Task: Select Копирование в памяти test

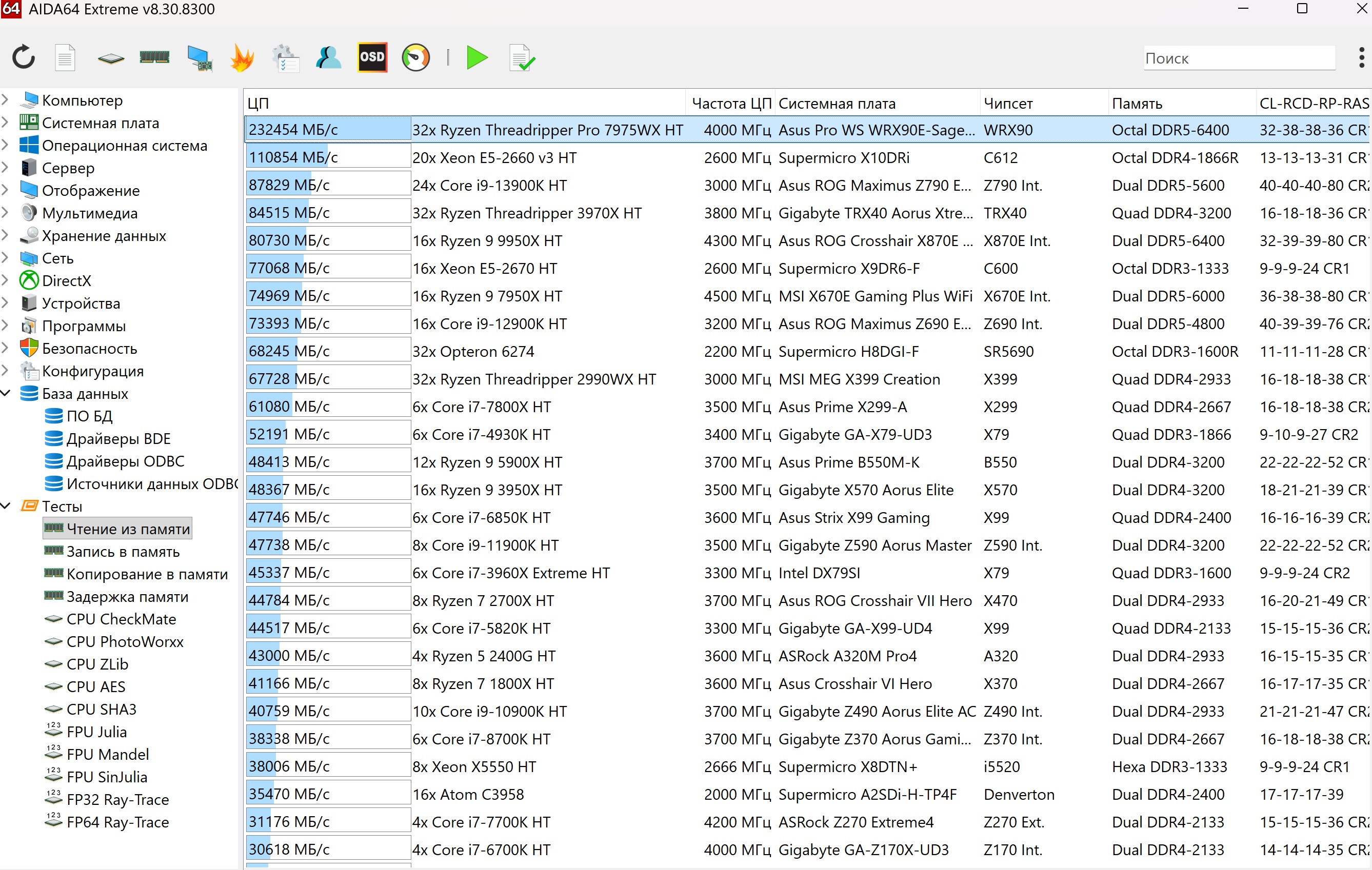Action: (147, 574)
